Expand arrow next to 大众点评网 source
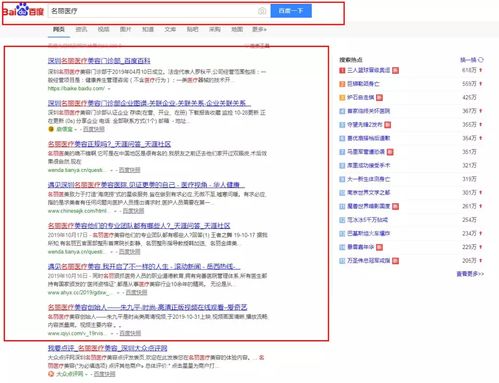 86,374
